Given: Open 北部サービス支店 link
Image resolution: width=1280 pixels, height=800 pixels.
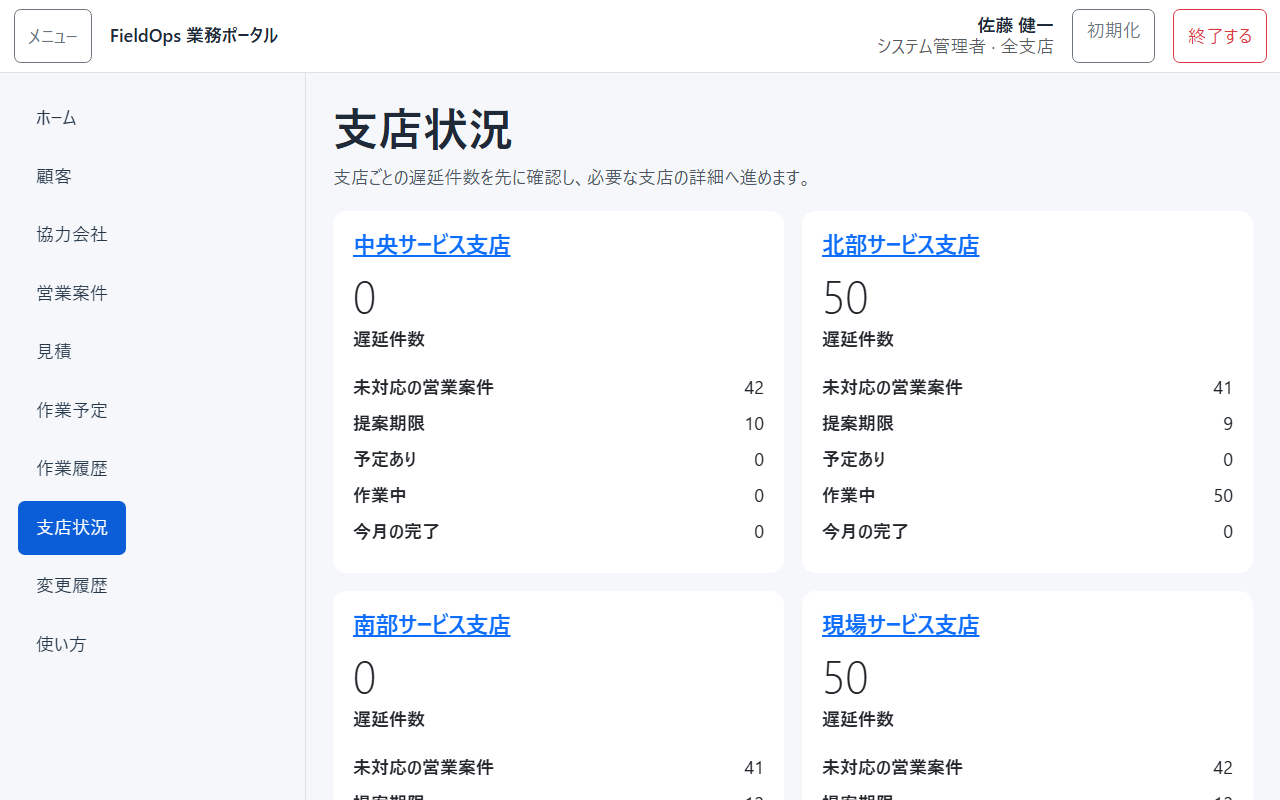Looking at the screenshot, I should [900, 245].
